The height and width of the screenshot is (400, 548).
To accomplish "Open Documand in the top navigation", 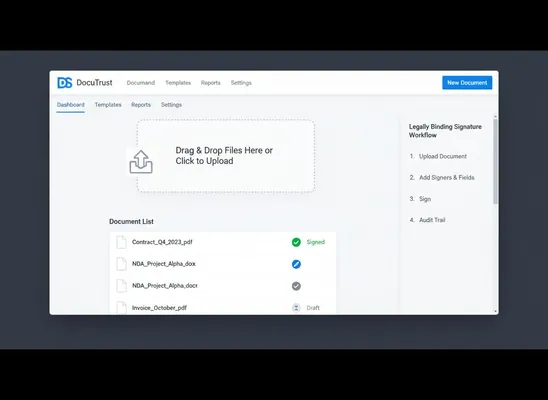I will point(140,83).
